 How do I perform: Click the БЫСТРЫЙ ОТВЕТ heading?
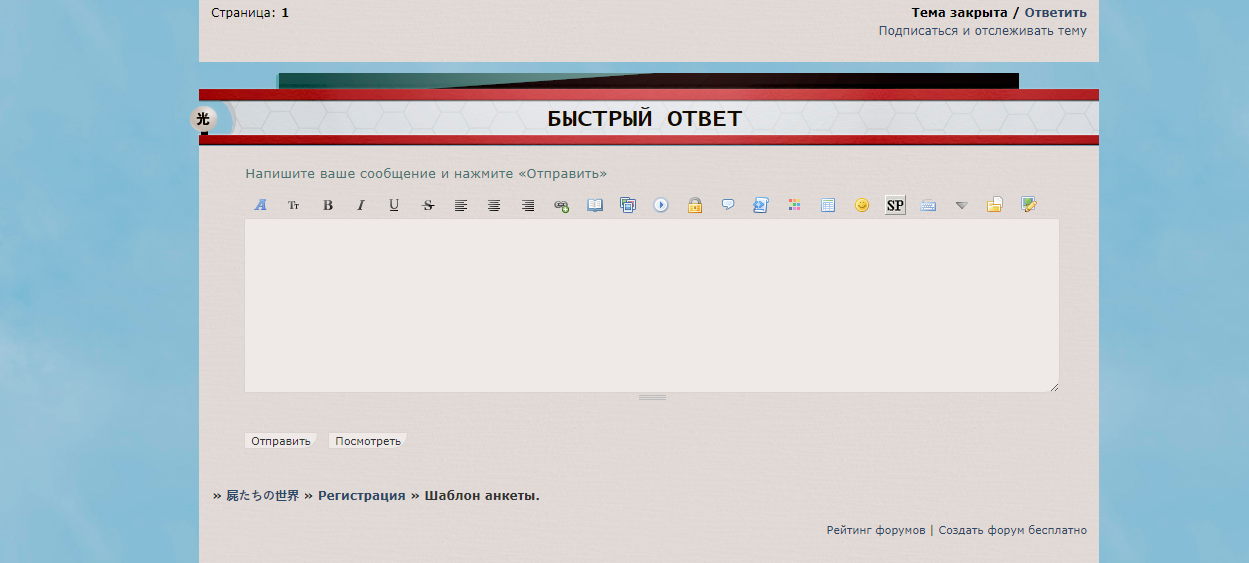tap(644, 119)
